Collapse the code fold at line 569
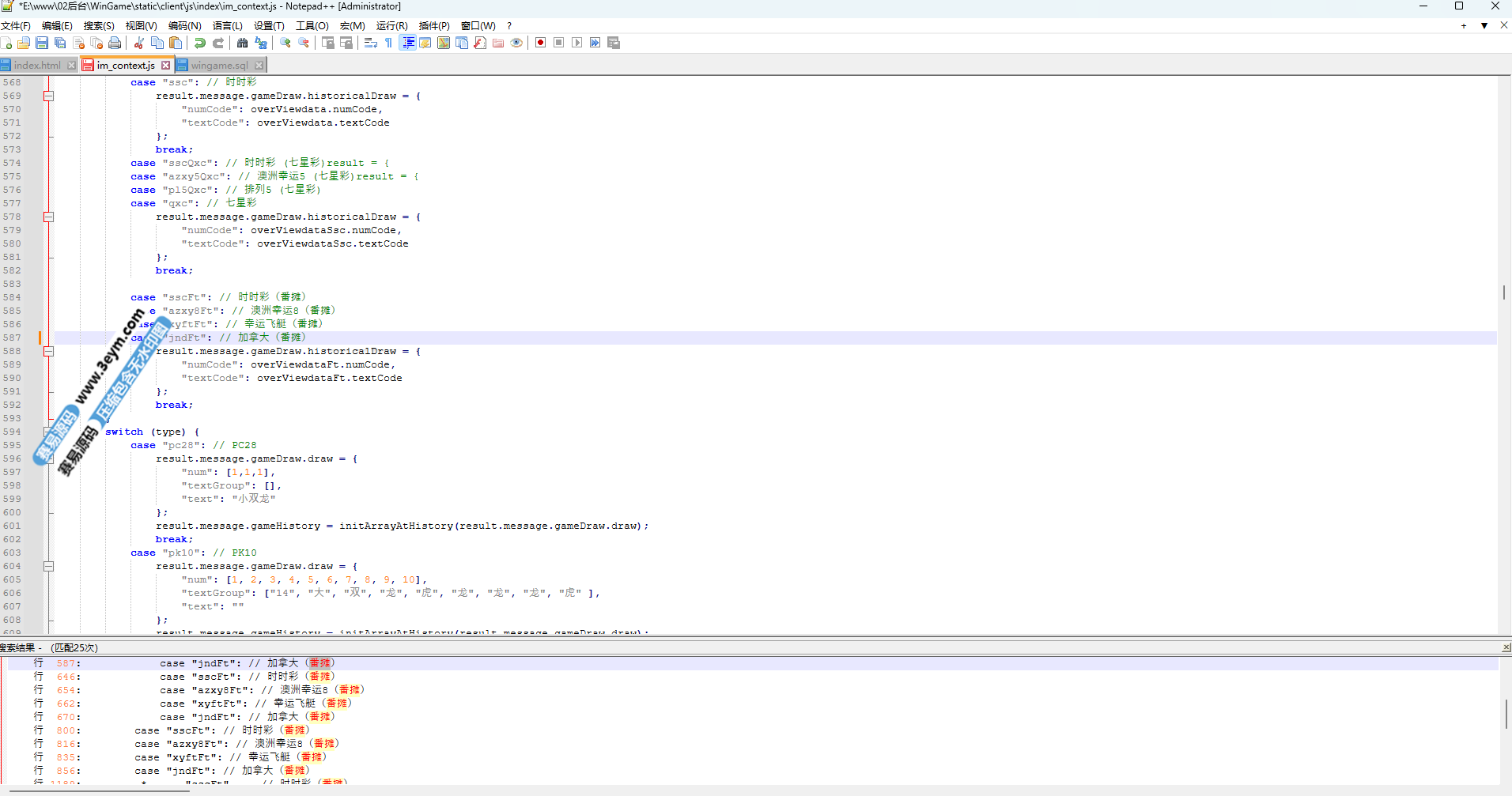This screenshot has height=796, width=1512. coord(48,96)
